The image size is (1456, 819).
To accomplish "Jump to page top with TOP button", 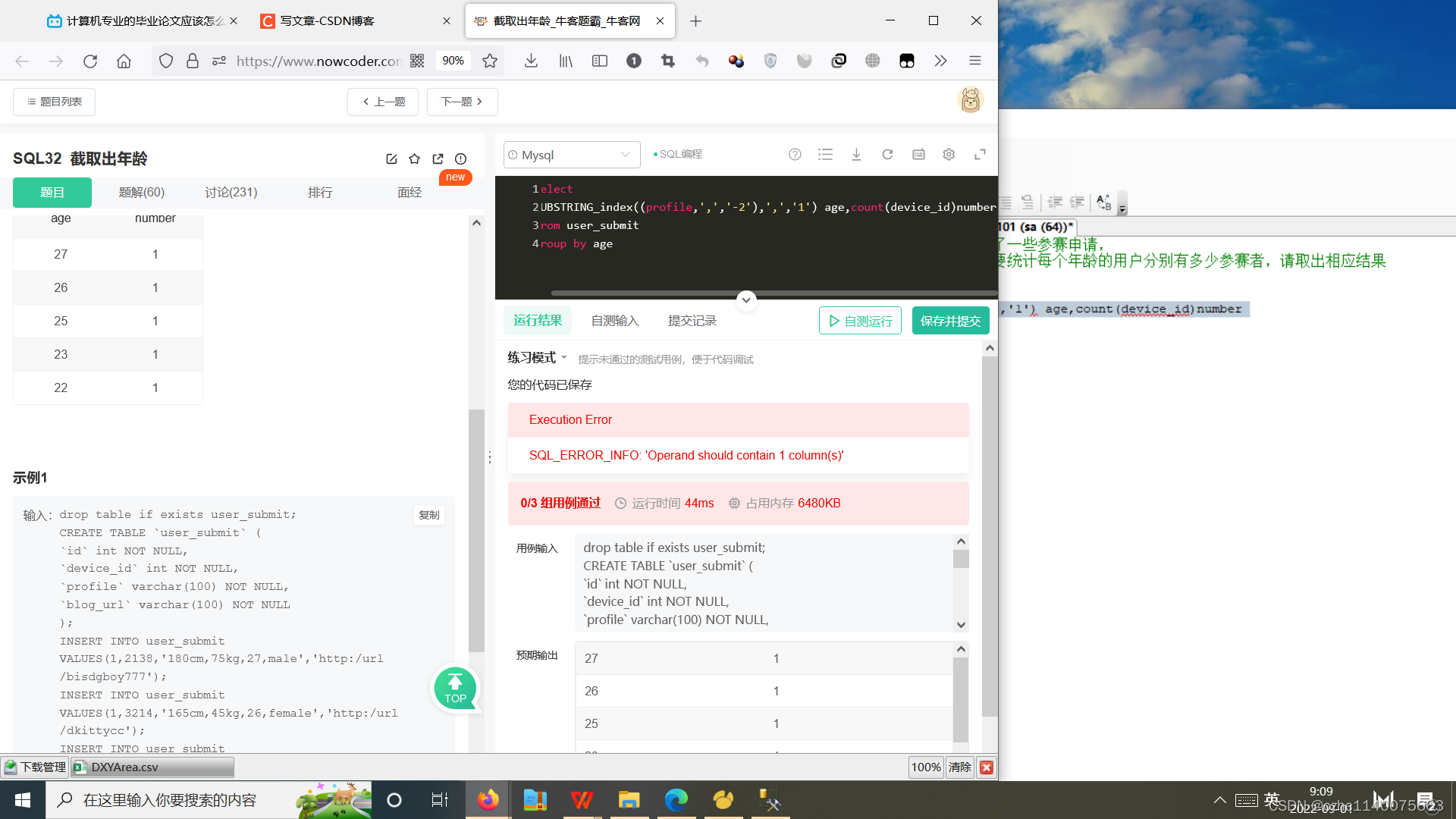I will coord(455,689).
